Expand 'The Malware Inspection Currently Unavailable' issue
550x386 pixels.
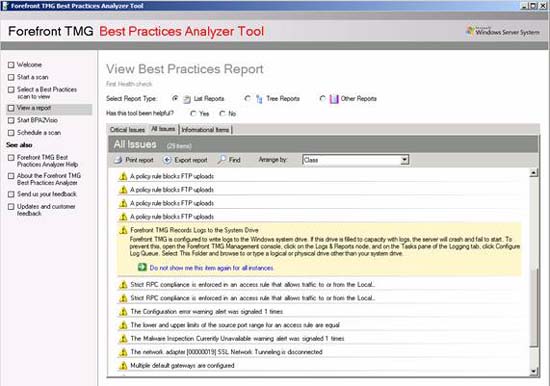pos(237,339)
